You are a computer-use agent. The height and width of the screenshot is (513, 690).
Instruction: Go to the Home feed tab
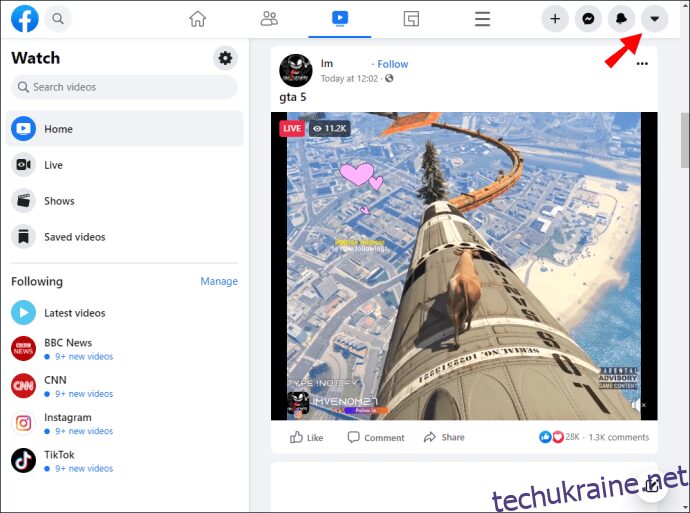pyautogui.click(x=198, y=19)
